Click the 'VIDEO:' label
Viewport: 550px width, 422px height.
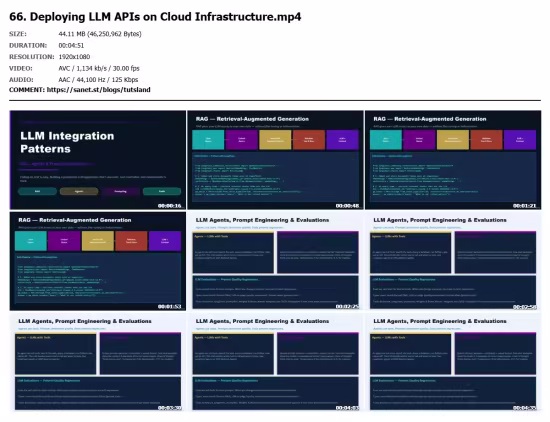tap(21, 68)
